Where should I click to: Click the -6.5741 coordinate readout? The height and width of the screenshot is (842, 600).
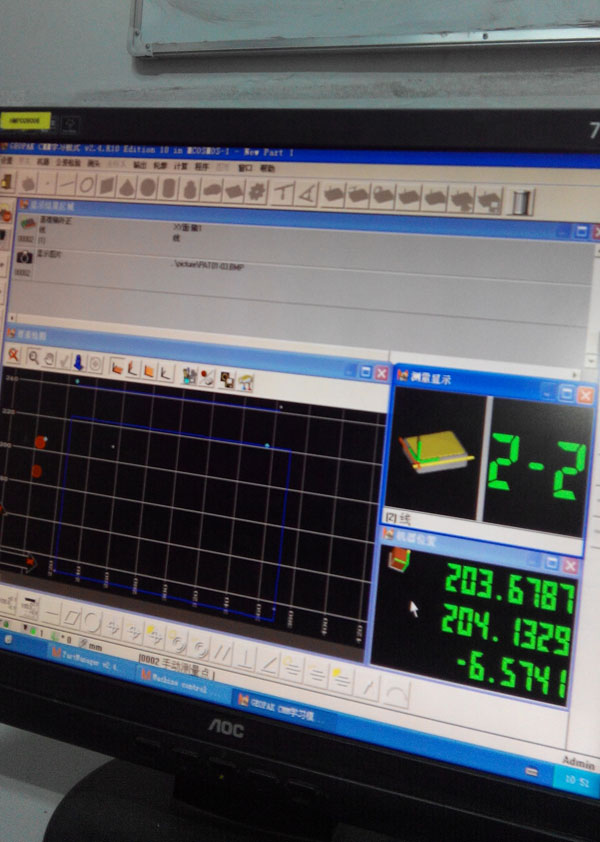[512, 676]
